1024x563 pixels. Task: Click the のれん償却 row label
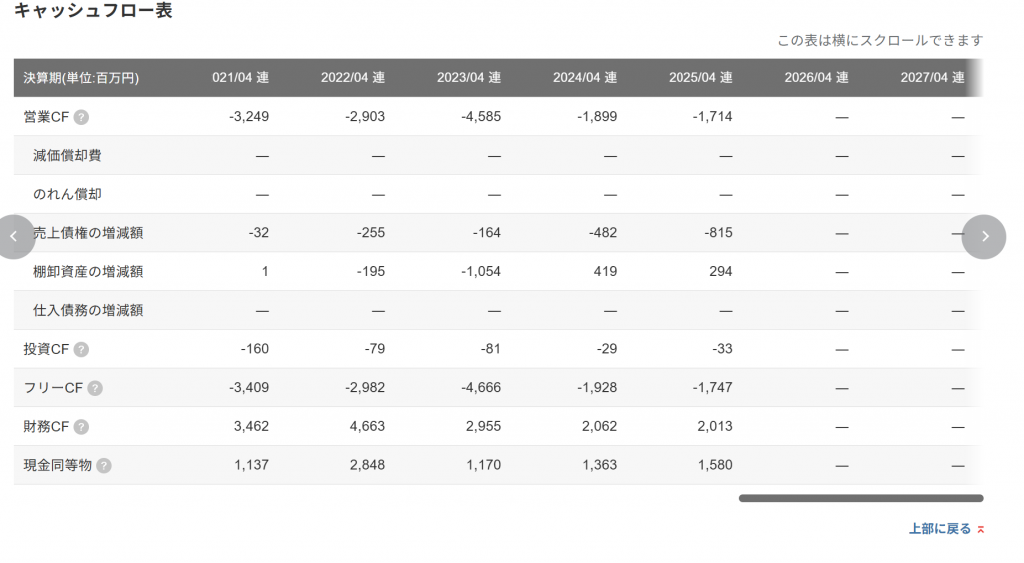point(67,194)
